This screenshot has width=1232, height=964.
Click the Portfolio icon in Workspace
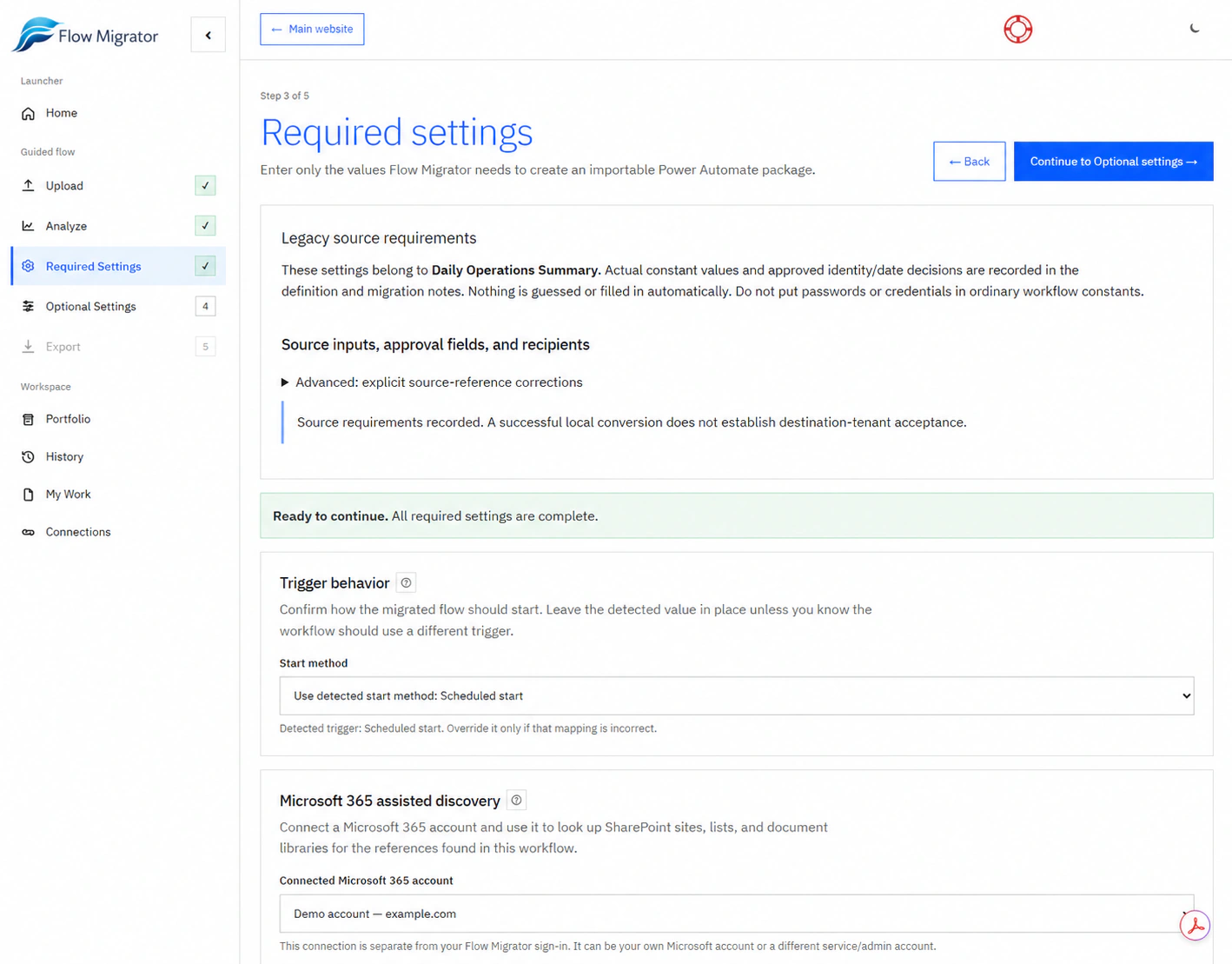29,419
